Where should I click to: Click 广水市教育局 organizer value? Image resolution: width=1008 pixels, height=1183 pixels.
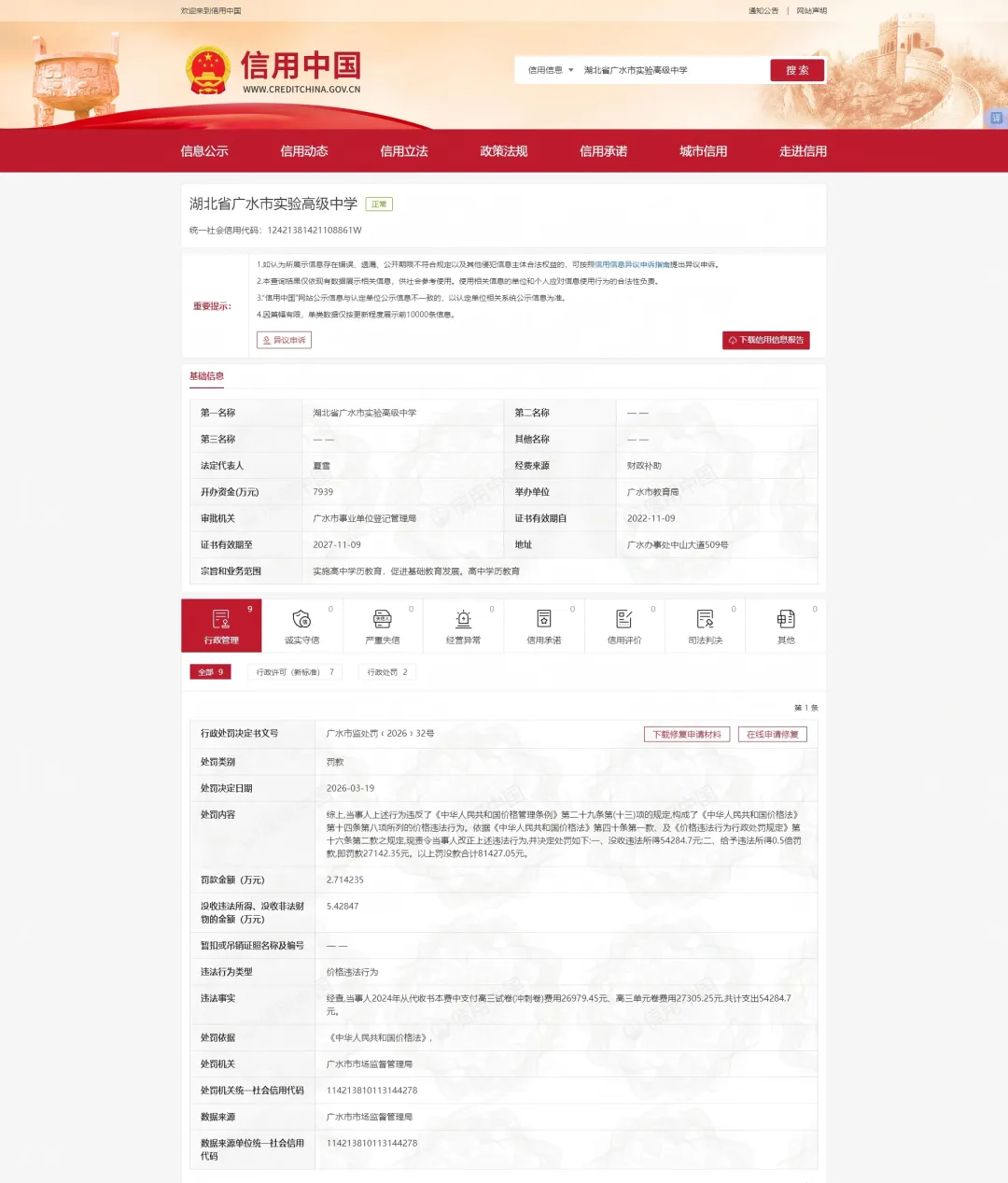[x=653, y=492]
